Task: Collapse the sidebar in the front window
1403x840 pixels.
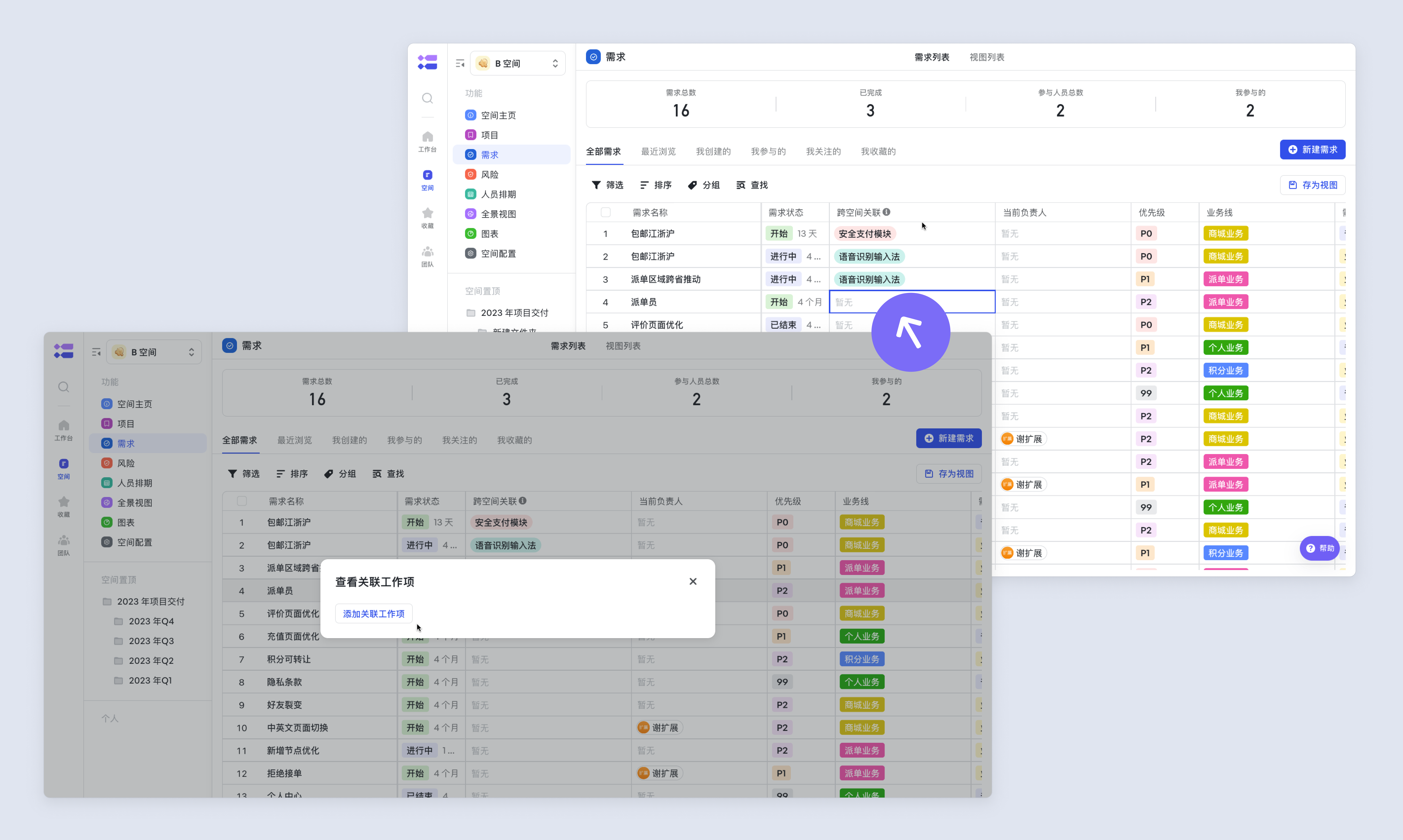Action: click(x=96, y=352)
